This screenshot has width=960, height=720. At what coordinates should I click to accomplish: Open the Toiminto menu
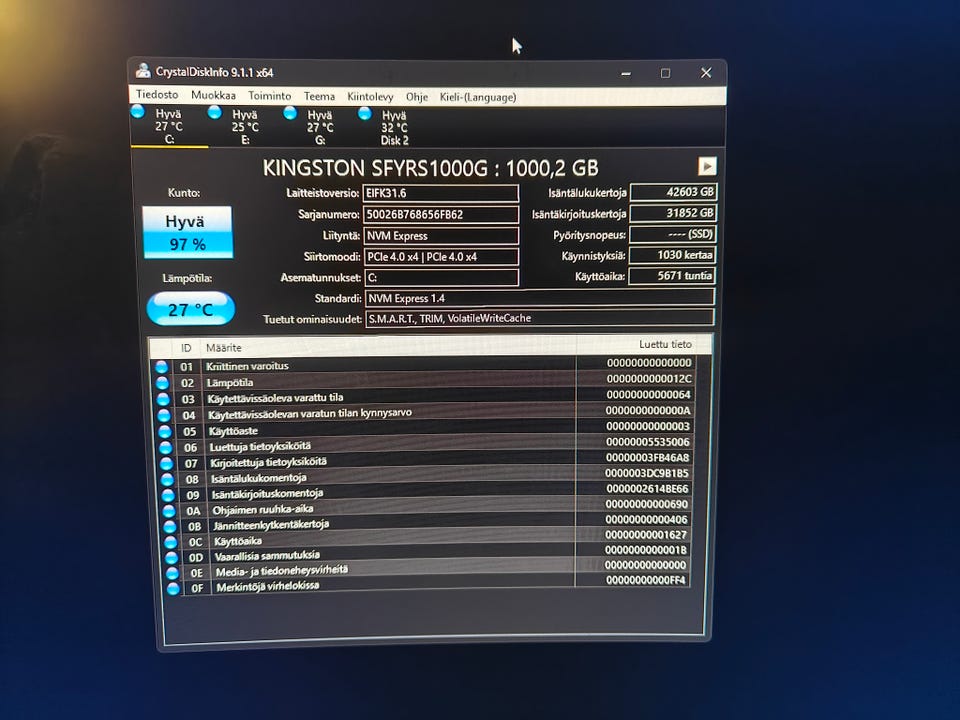point(269,96)
